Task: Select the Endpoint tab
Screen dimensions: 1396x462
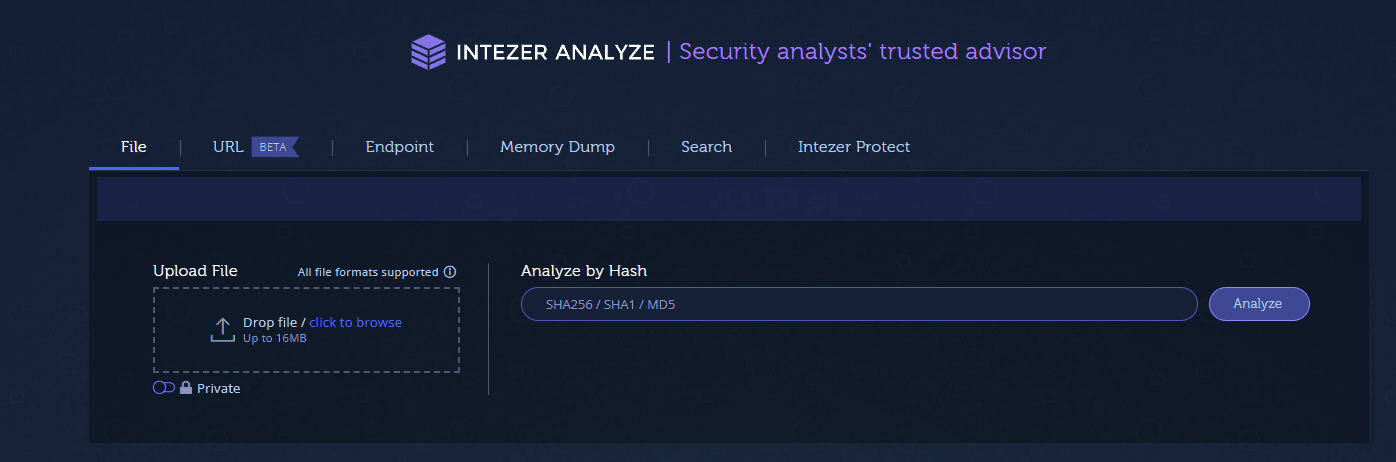Action: point(399,147)
